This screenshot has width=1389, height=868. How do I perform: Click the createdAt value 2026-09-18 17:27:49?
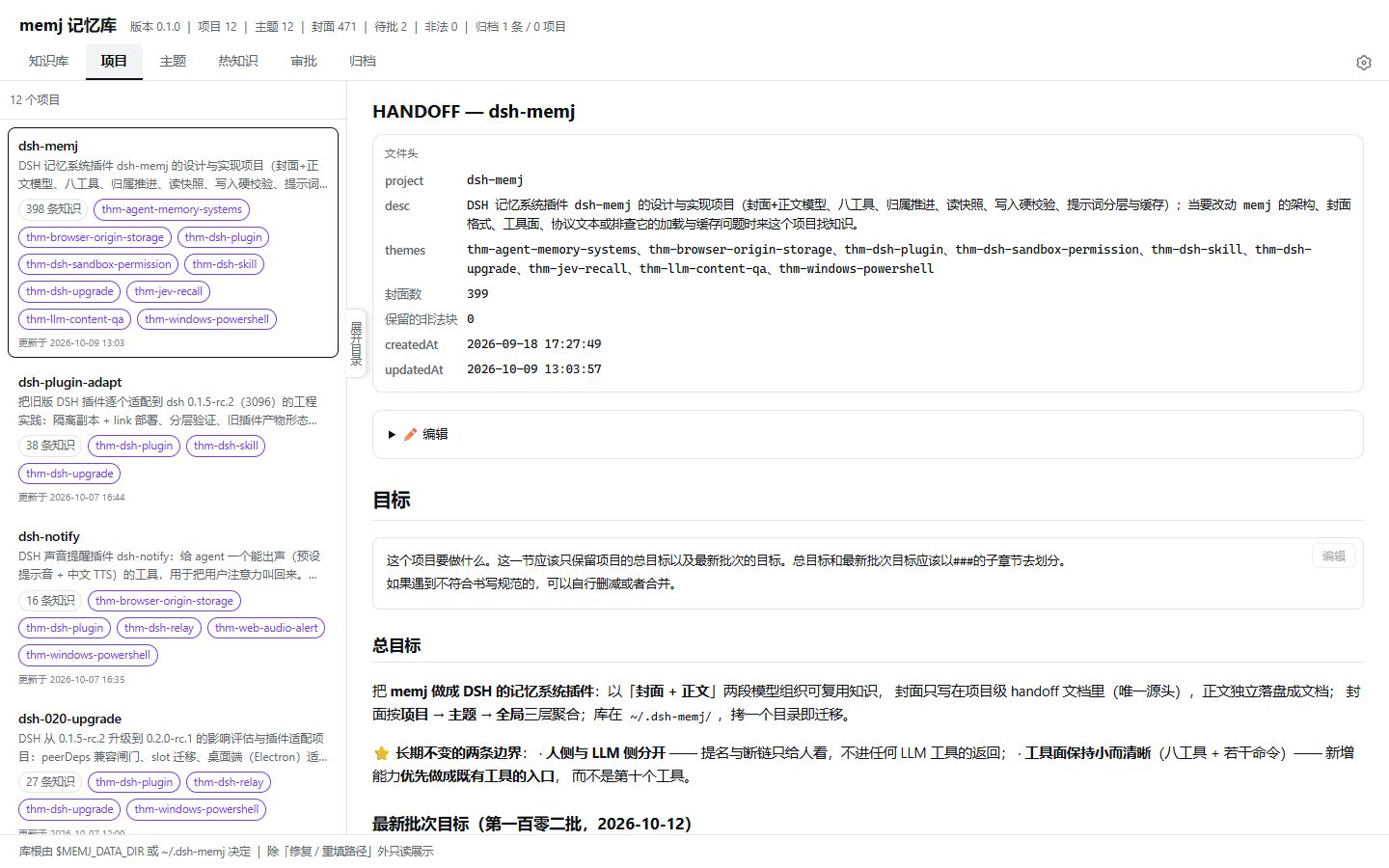click(533, 344)
